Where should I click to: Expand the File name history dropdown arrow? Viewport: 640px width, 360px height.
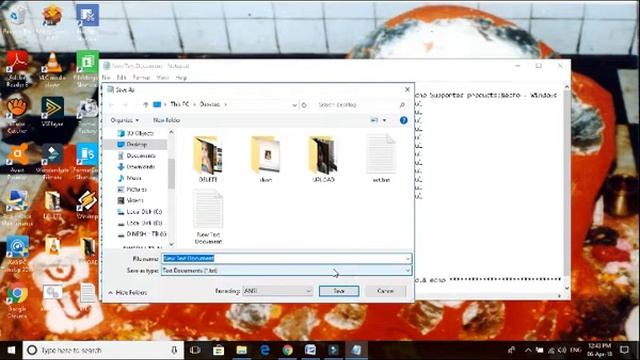pos(407,258)
